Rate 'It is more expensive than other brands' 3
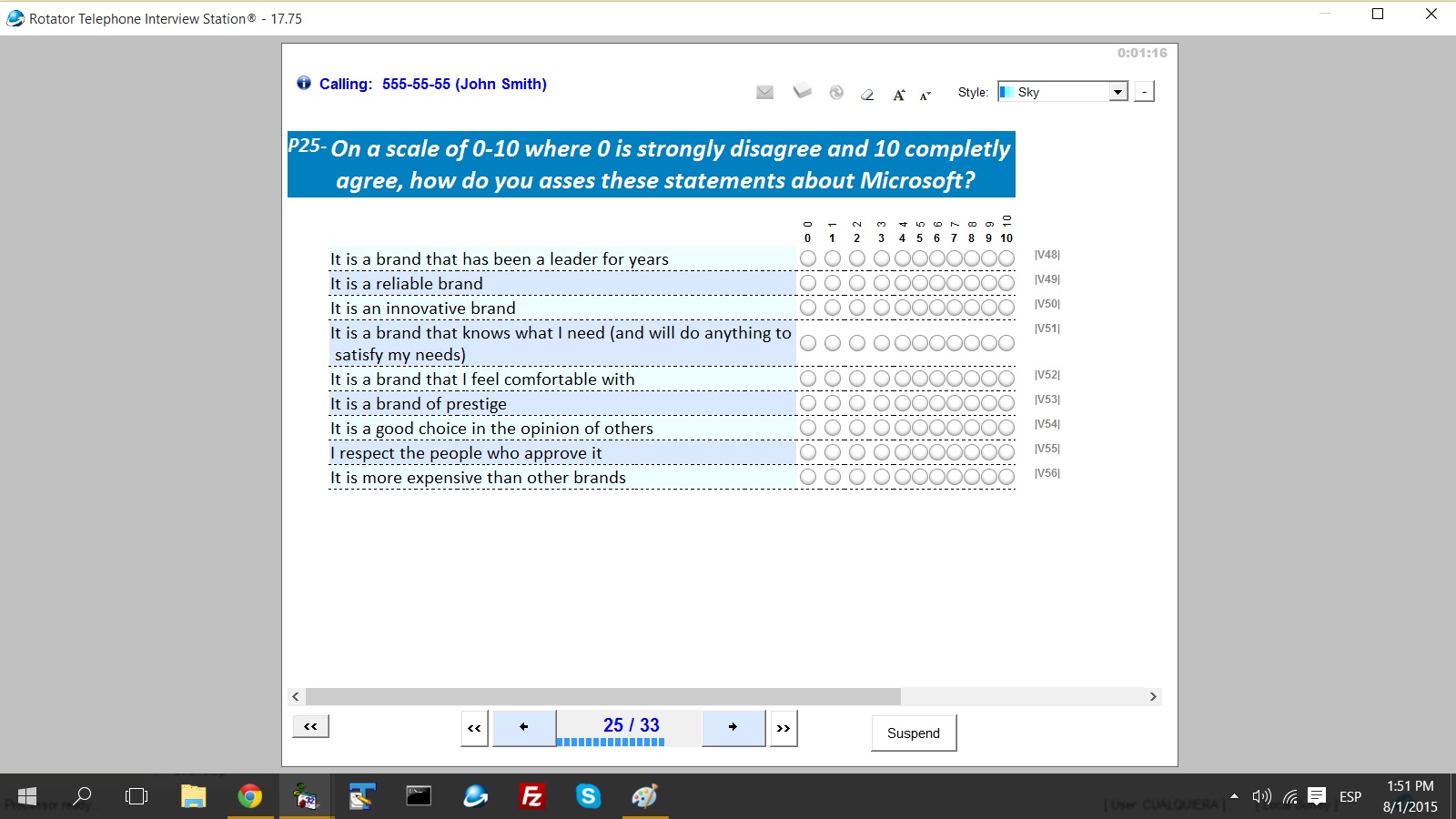This screenshot has width=1456, height=819. click(881, 477)
